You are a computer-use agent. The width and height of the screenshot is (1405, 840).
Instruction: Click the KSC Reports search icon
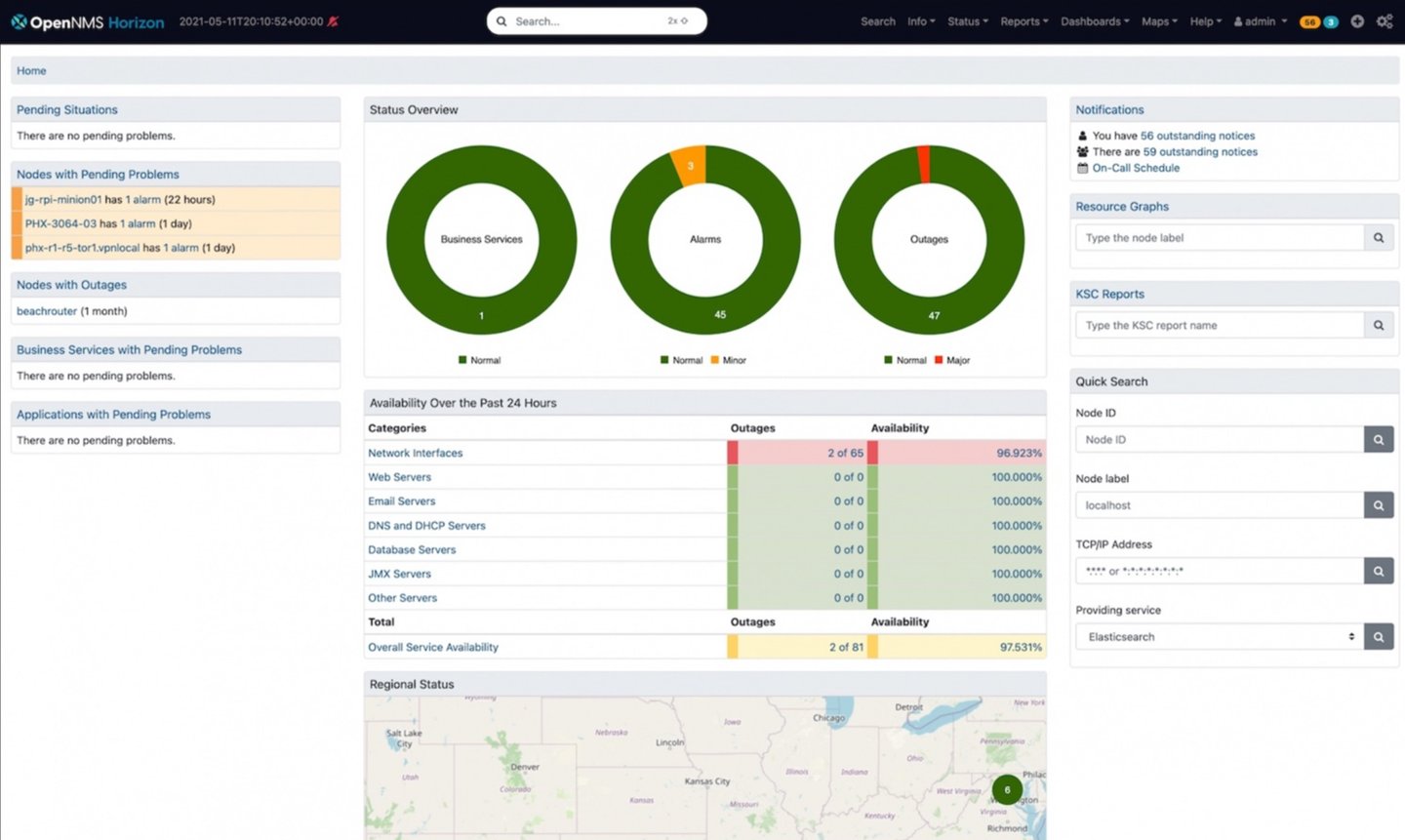(x=1379, y=325)
